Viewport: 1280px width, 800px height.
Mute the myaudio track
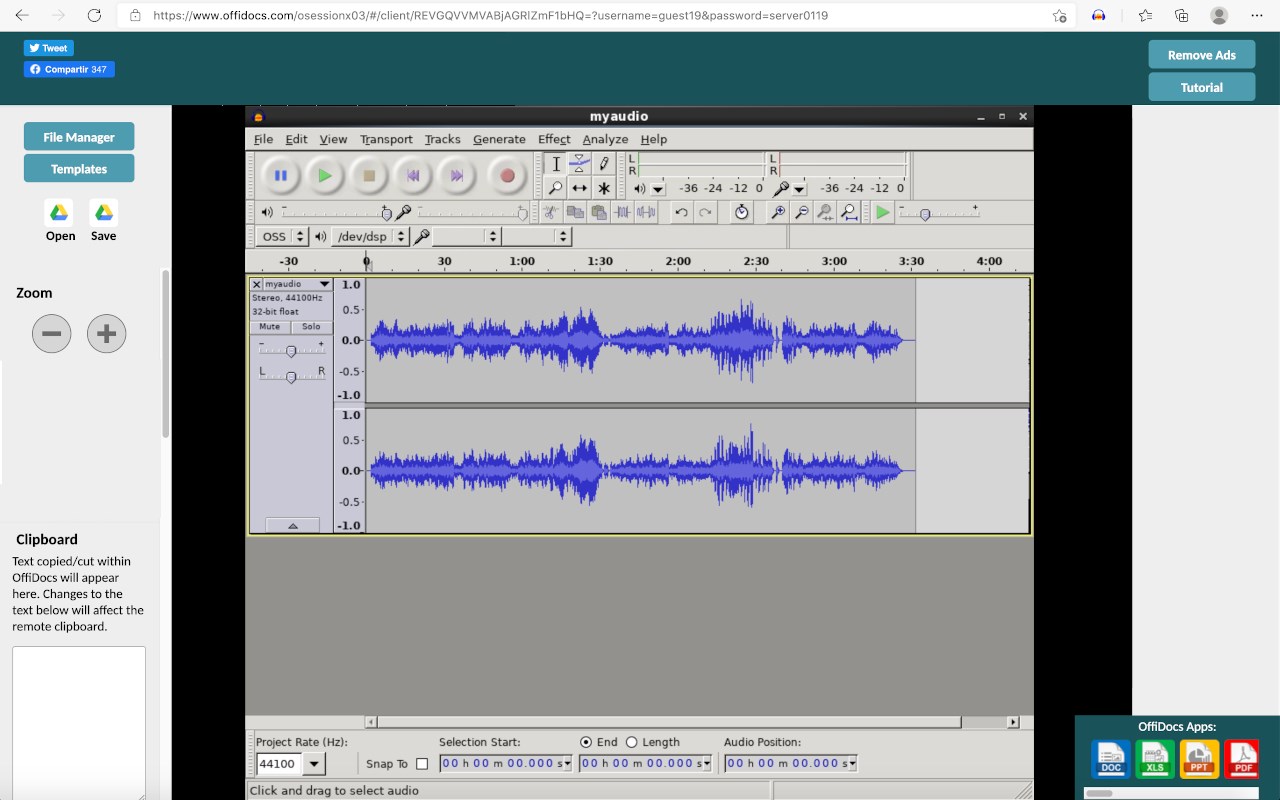coord(270,327)
